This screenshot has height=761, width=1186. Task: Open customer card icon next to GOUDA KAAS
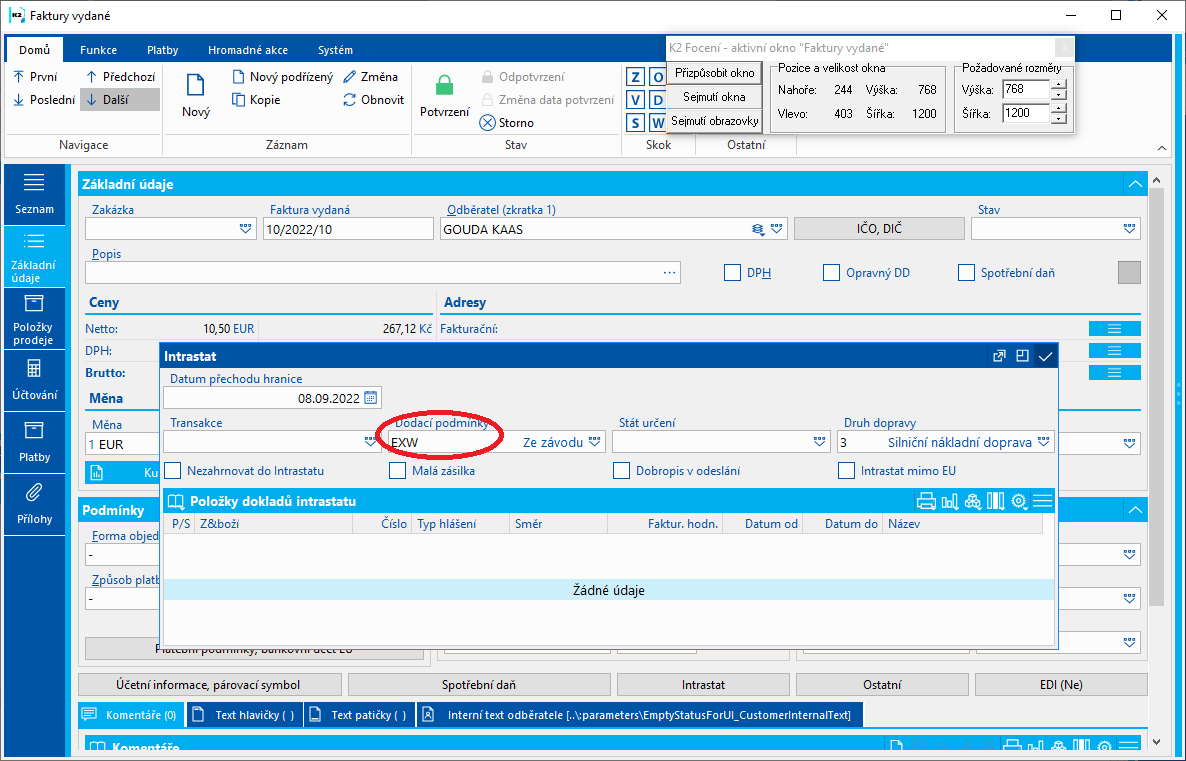click(x=758, y=228)
